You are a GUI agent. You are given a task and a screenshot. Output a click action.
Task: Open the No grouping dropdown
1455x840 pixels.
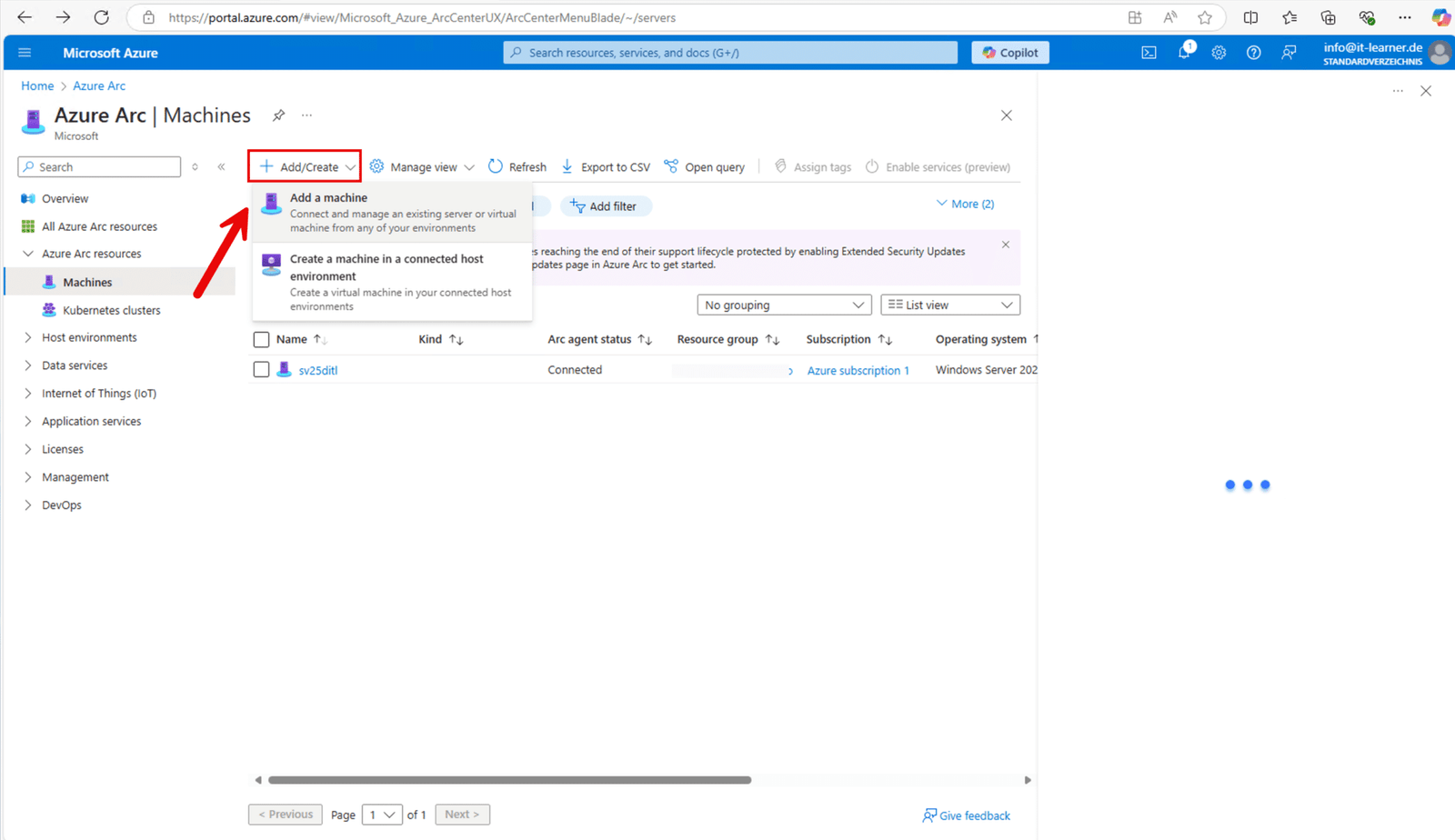pos(783,304)
